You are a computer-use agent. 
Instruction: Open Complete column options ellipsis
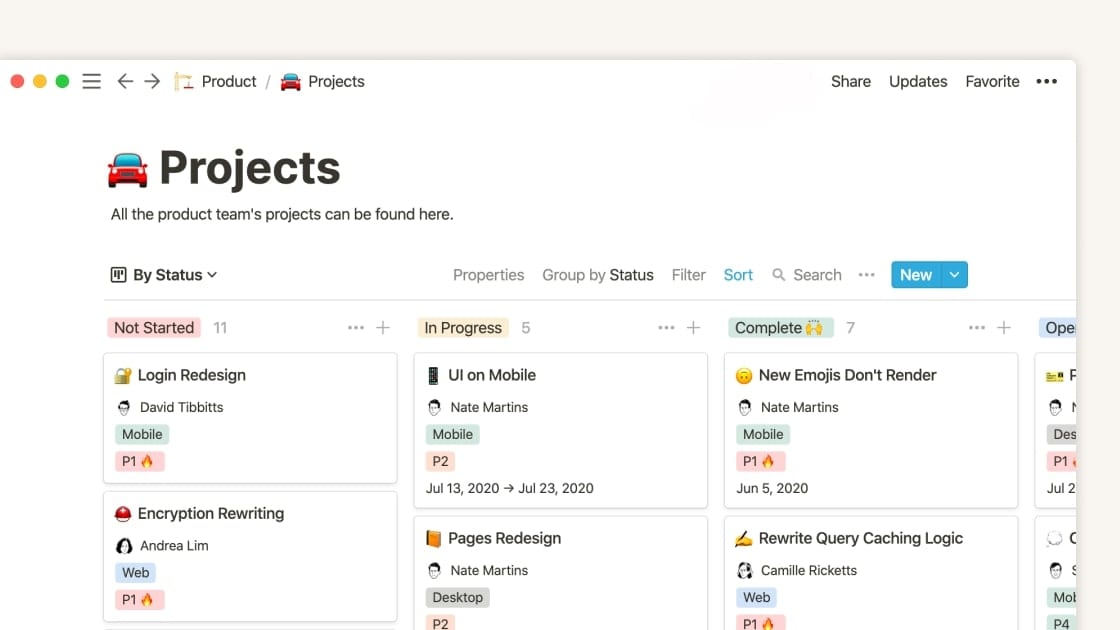976,328
